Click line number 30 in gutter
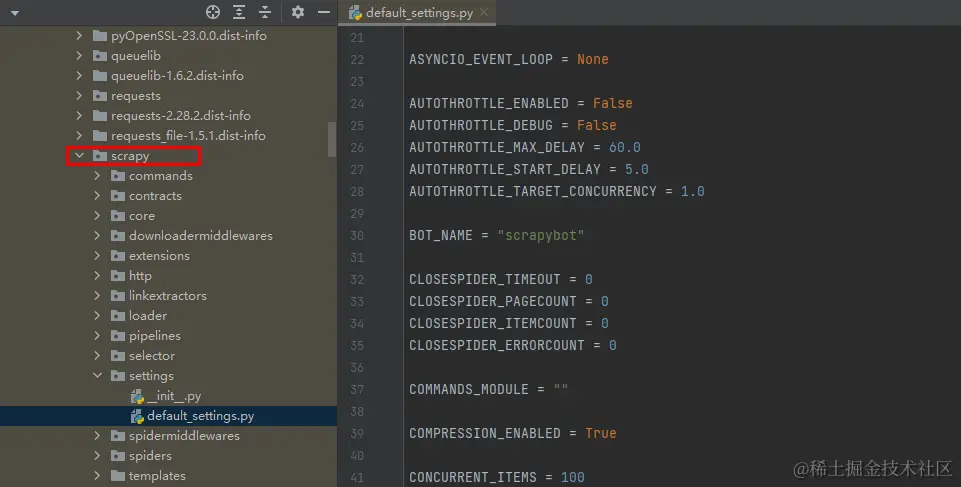 point(357,235)
